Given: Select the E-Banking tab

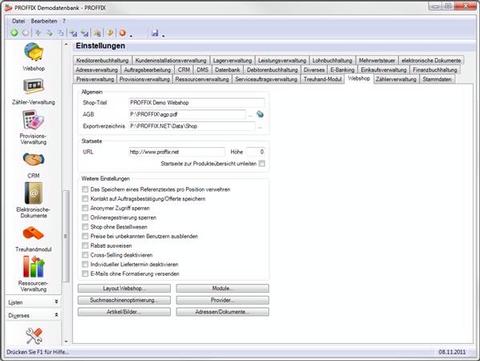Looking at the screenshot, I should point(342,70).
